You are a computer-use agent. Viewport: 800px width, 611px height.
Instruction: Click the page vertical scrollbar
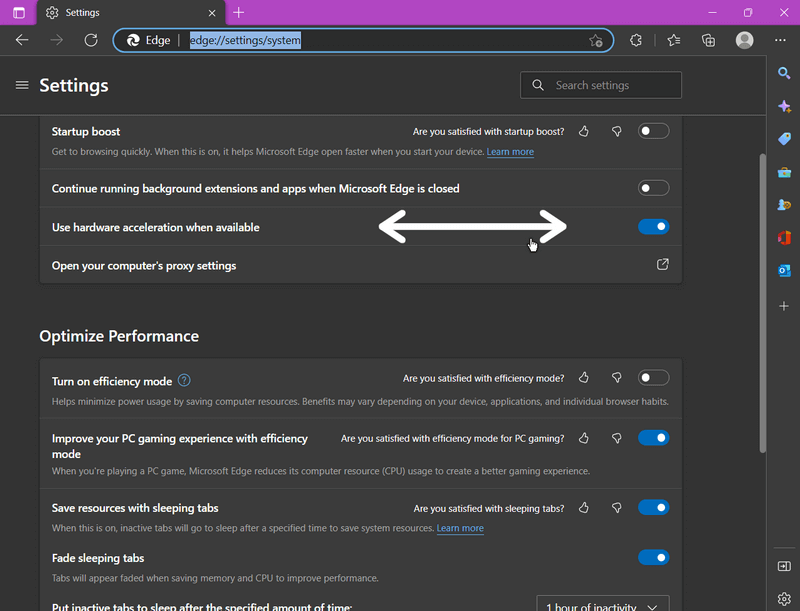763,303
